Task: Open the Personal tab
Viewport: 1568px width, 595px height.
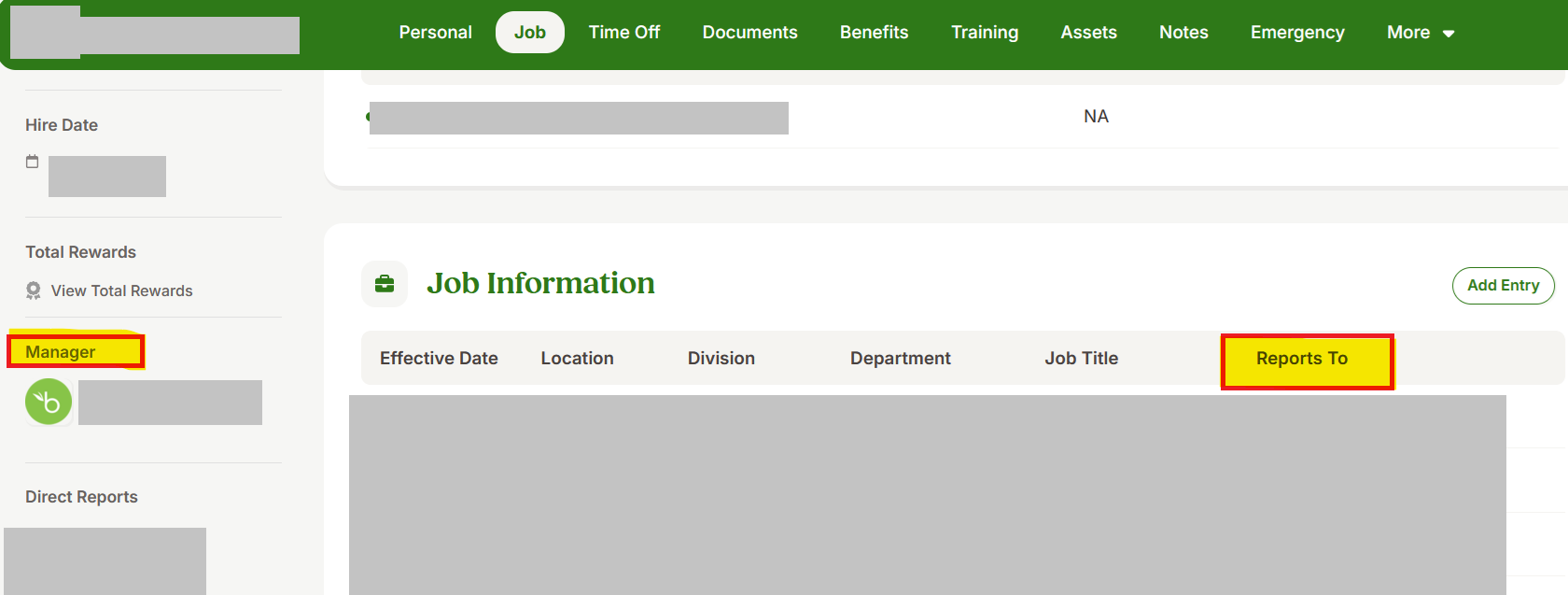Action: [435, 33]
